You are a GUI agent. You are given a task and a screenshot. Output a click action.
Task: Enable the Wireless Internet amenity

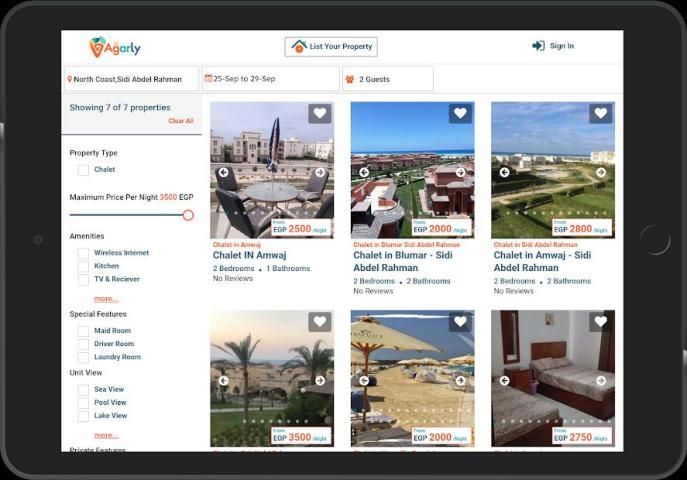click(x=83, y=253)
